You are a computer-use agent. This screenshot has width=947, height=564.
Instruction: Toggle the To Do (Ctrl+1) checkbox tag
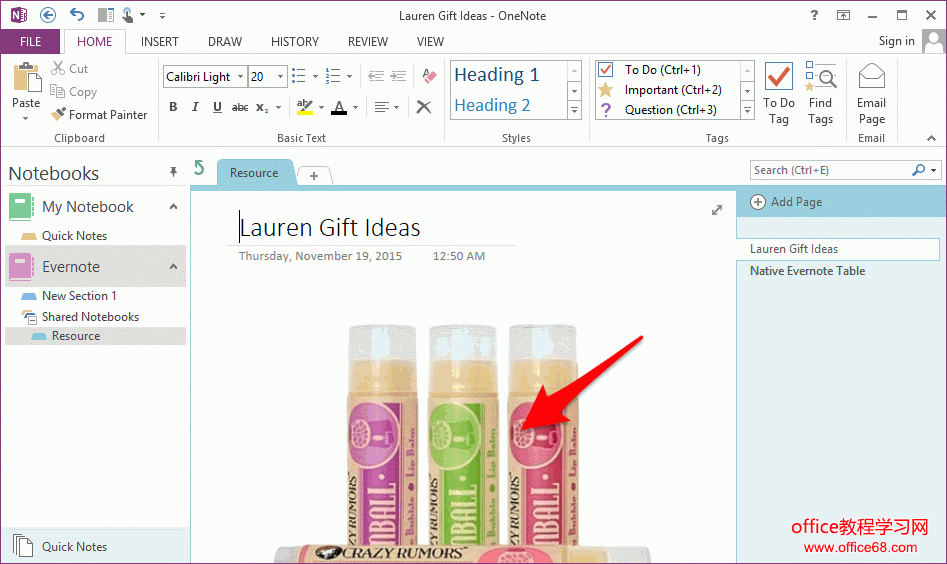pos(605,70)
